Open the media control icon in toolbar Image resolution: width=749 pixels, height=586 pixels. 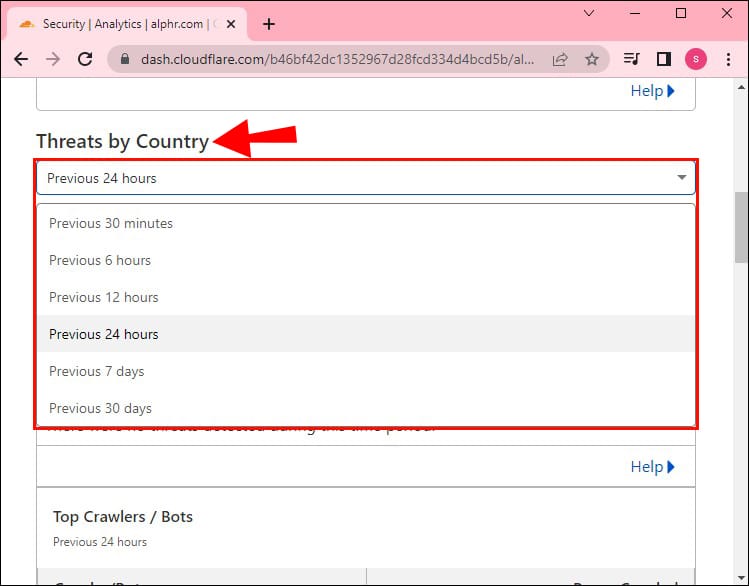point(631,60)
